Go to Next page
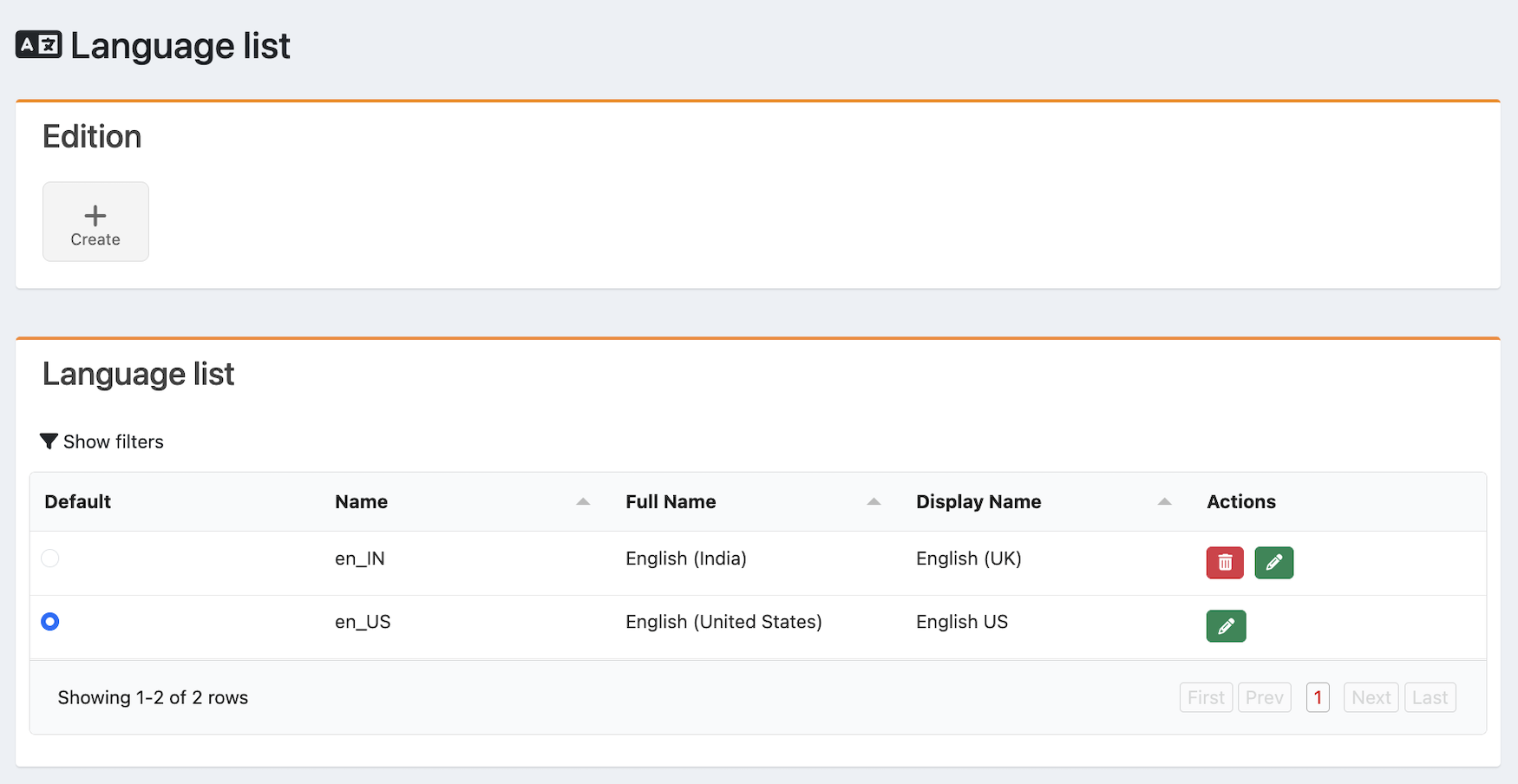1518x784 pixels. tap(1371, 697)
